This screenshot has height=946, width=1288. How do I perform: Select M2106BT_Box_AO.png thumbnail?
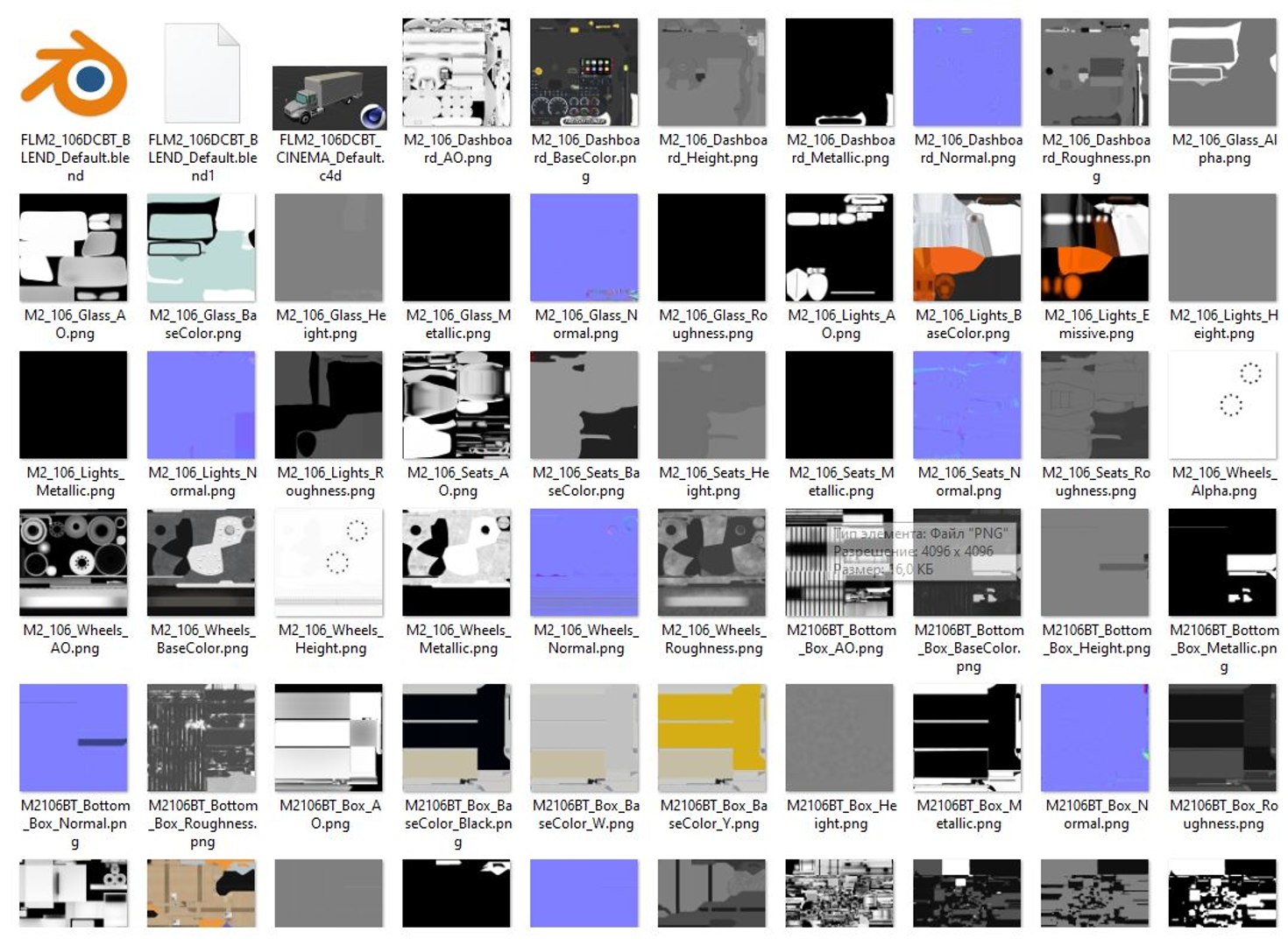tap(329, 738)
